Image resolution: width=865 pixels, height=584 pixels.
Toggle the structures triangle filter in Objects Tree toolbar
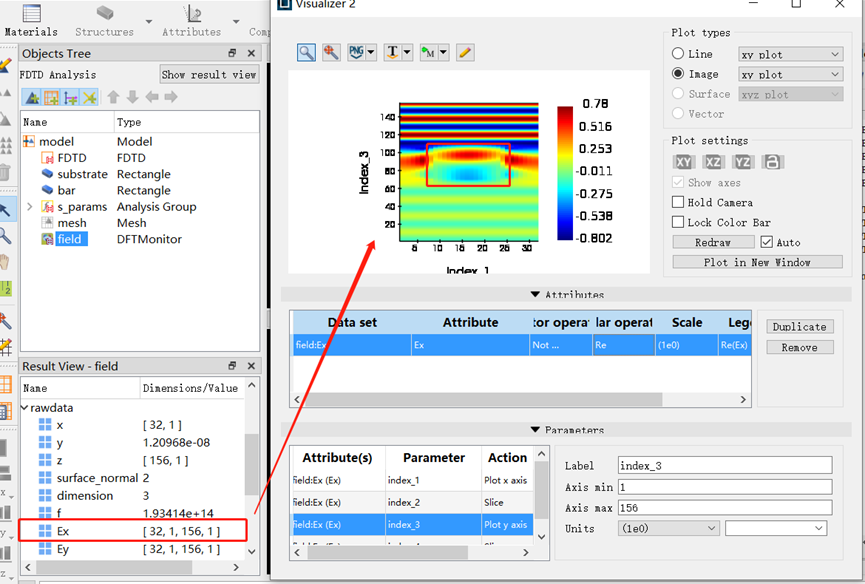click(33, 98)
